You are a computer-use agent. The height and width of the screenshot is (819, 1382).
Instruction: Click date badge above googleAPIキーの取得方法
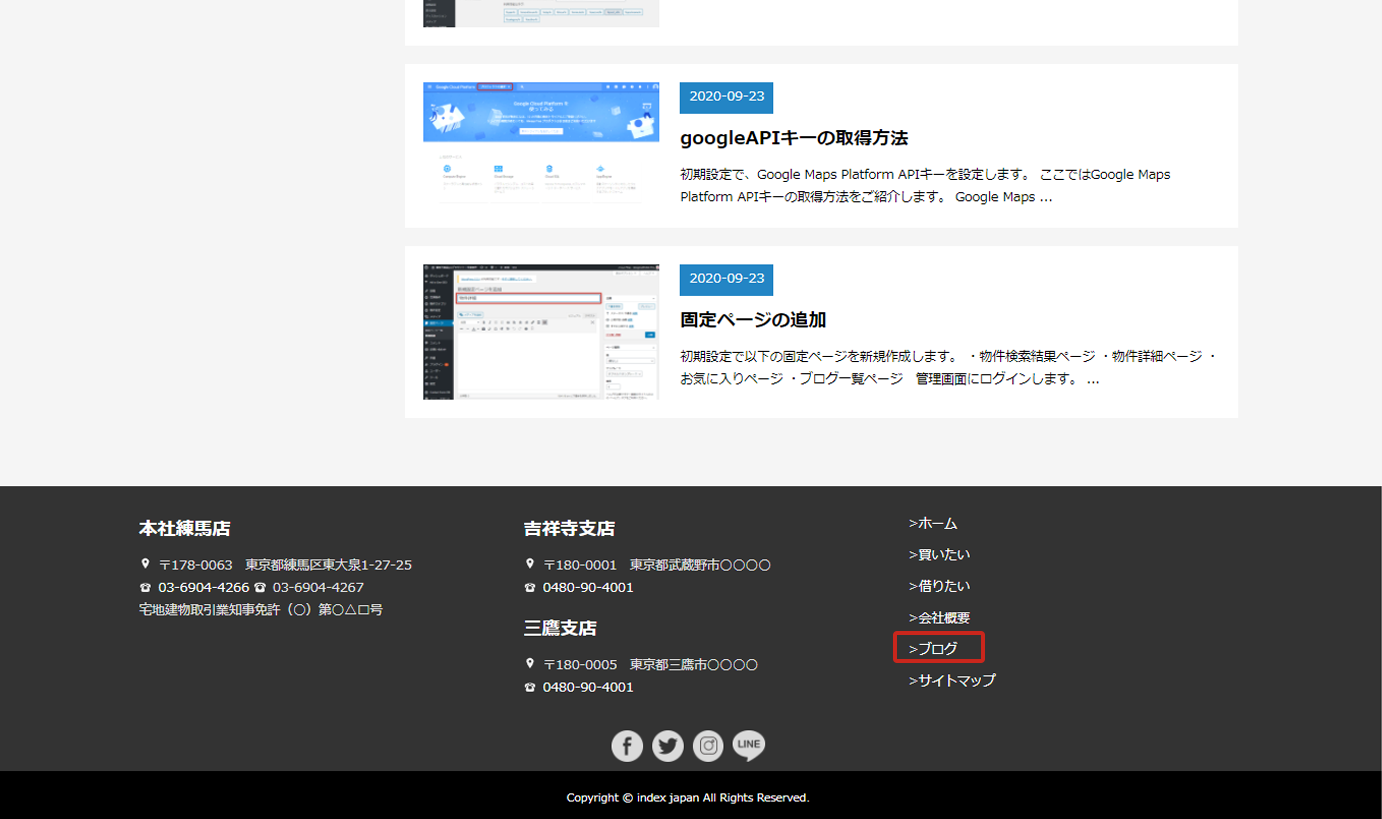tap(726, 97)
